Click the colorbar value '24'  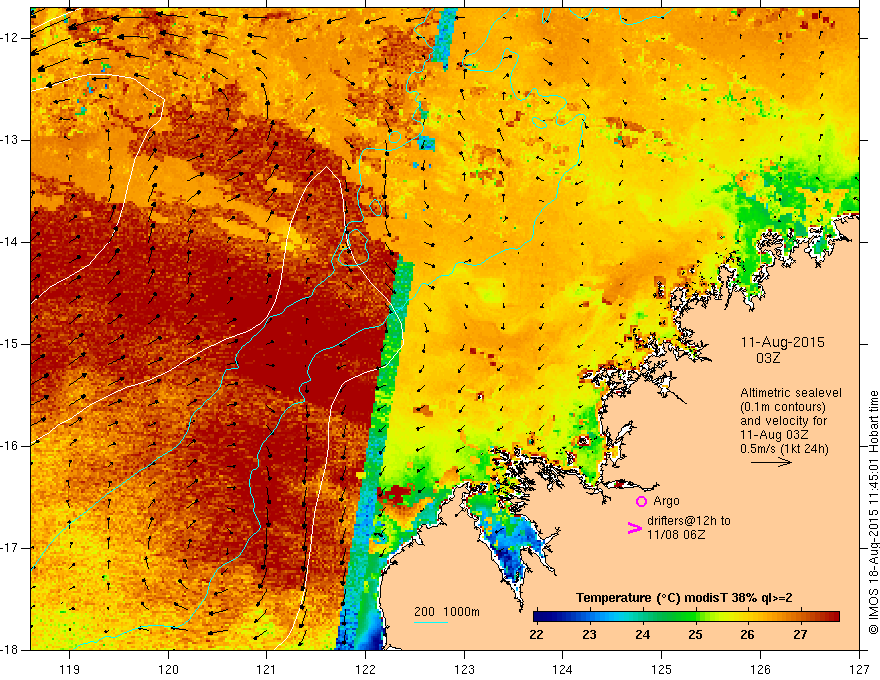pyautogui.click(x=642, y=635)
